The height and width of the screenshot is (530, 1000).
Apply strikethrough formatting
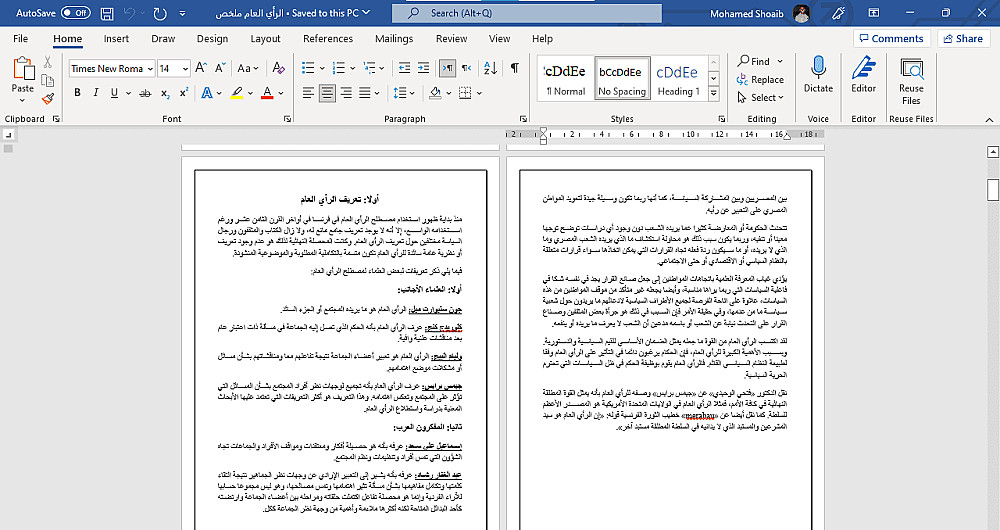click(145, 93)
